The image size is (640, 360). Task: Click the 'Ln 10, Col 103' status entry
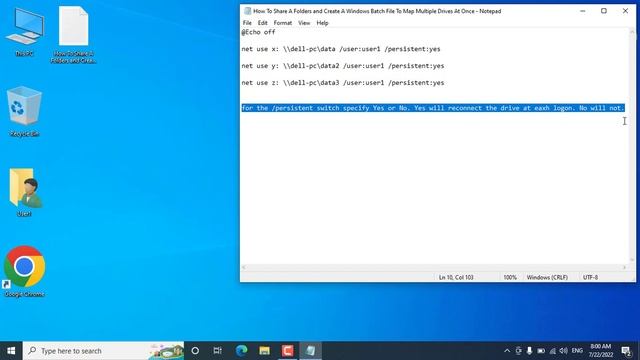(x=456, y=278)
